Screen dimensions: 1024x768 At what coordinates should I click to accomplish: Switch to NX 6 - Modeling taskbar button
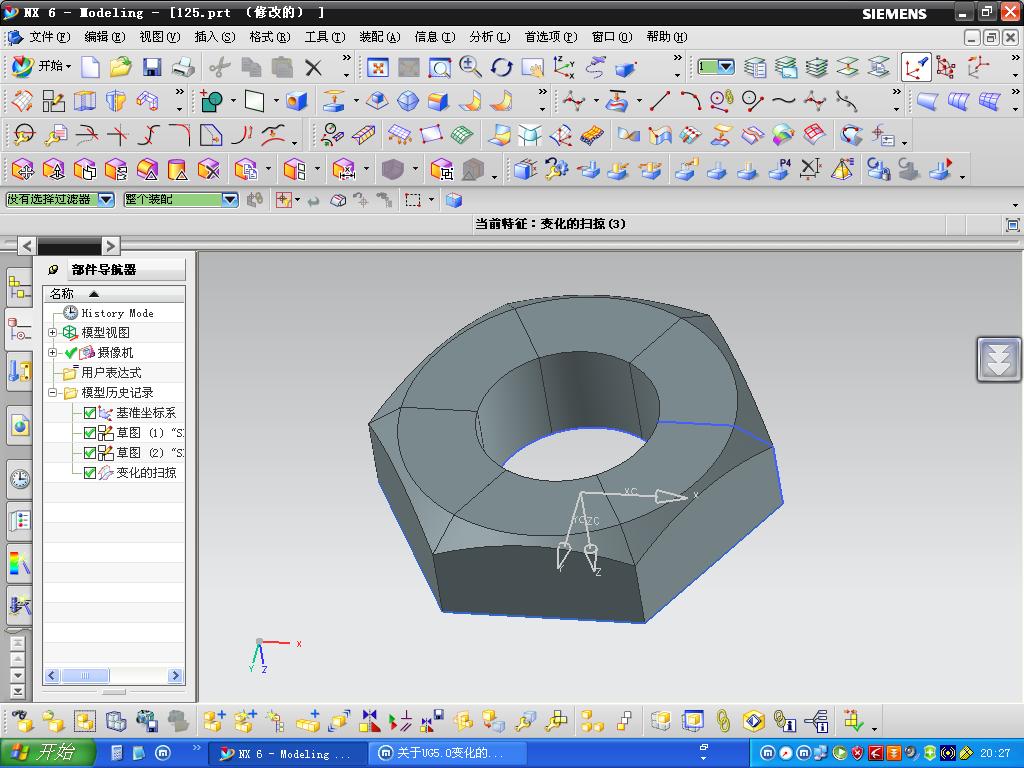287,754
